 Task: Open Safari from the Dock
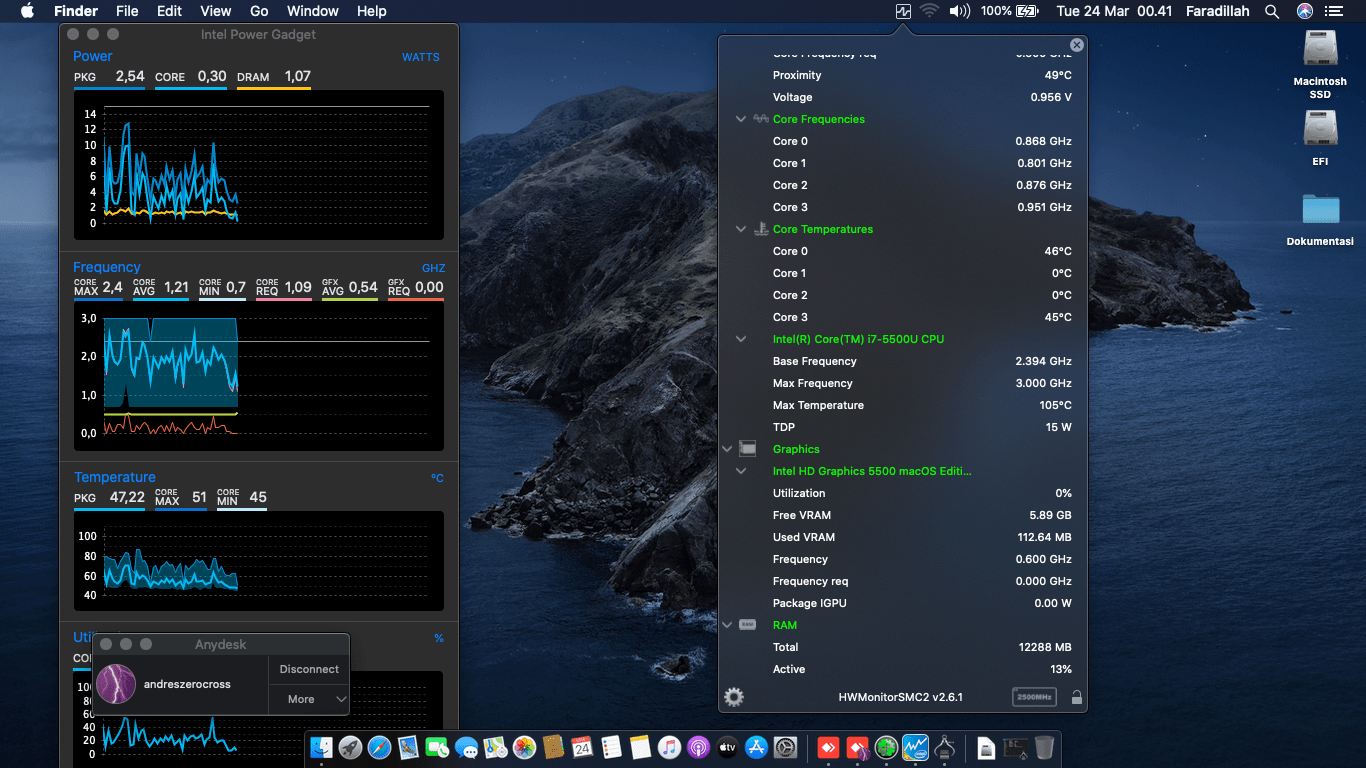(379, 747)
